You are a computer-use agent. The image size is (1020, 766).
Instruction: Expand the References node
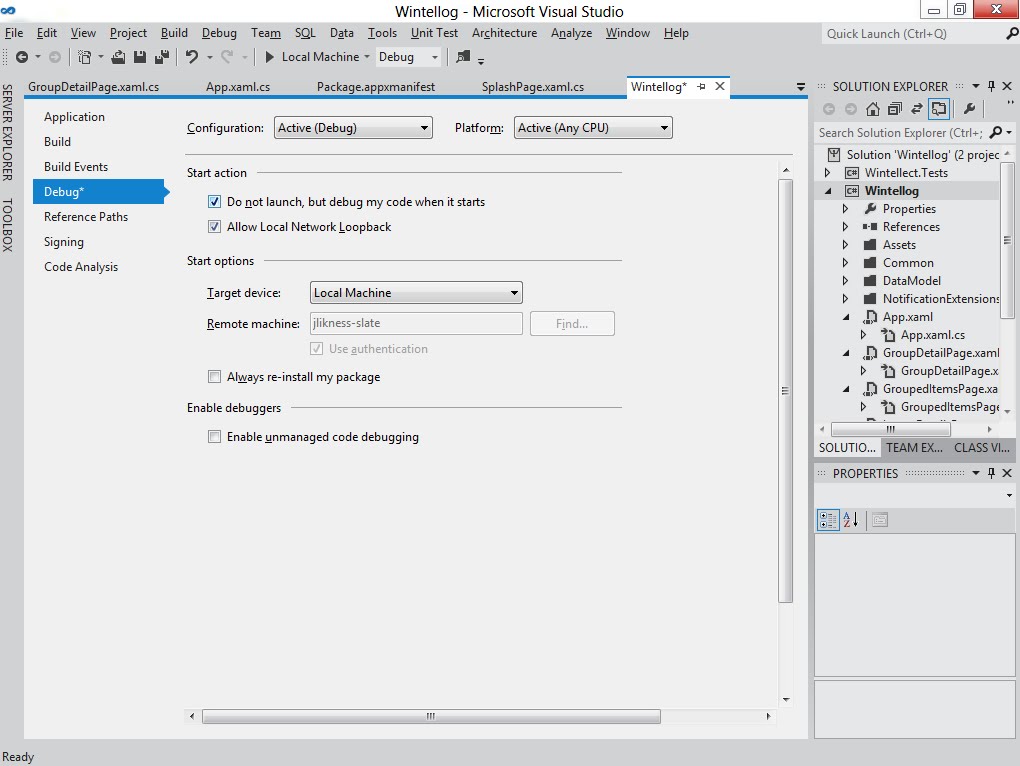pyautogui.click(x=845, y=227)
